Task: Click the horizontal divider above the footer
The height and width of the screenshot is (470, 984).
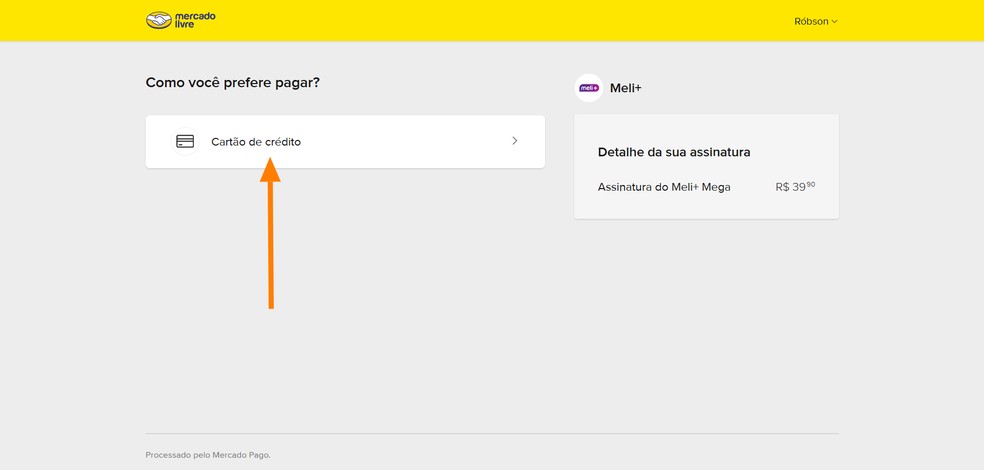Action: pos(492,433)
